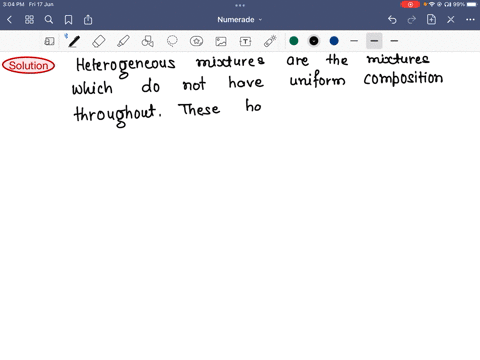
Task: Select the Eraser tool
Action: 99,41
